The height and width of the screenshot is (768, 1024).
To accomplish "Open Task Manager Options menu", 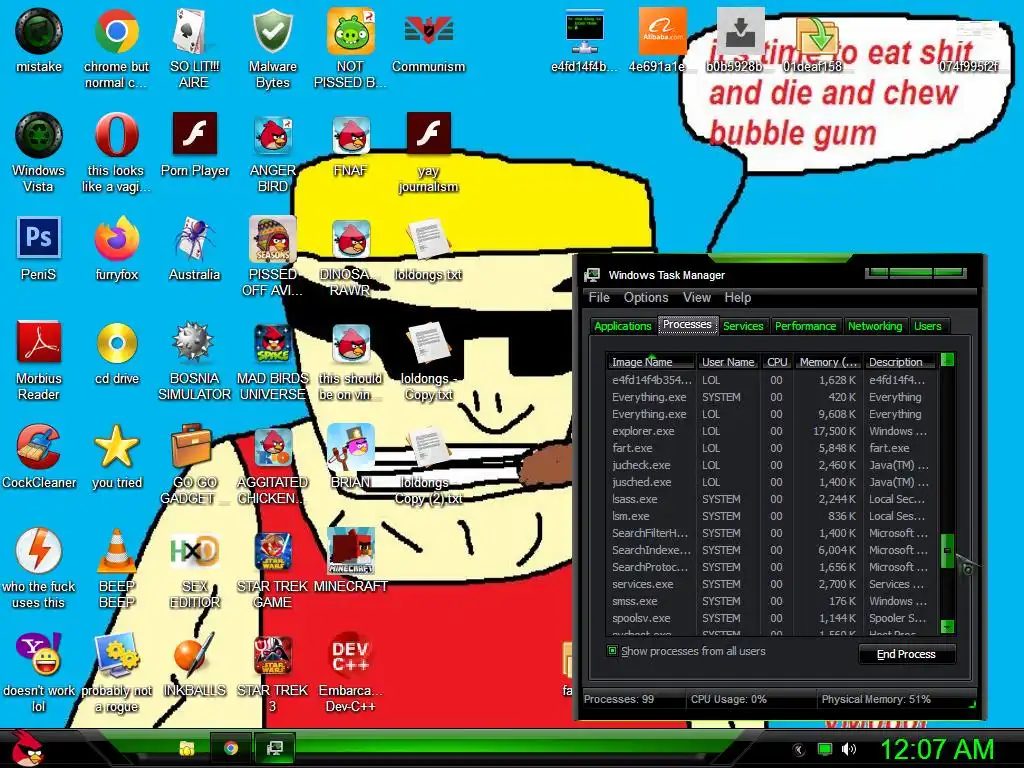I will [x=646, y=297].
